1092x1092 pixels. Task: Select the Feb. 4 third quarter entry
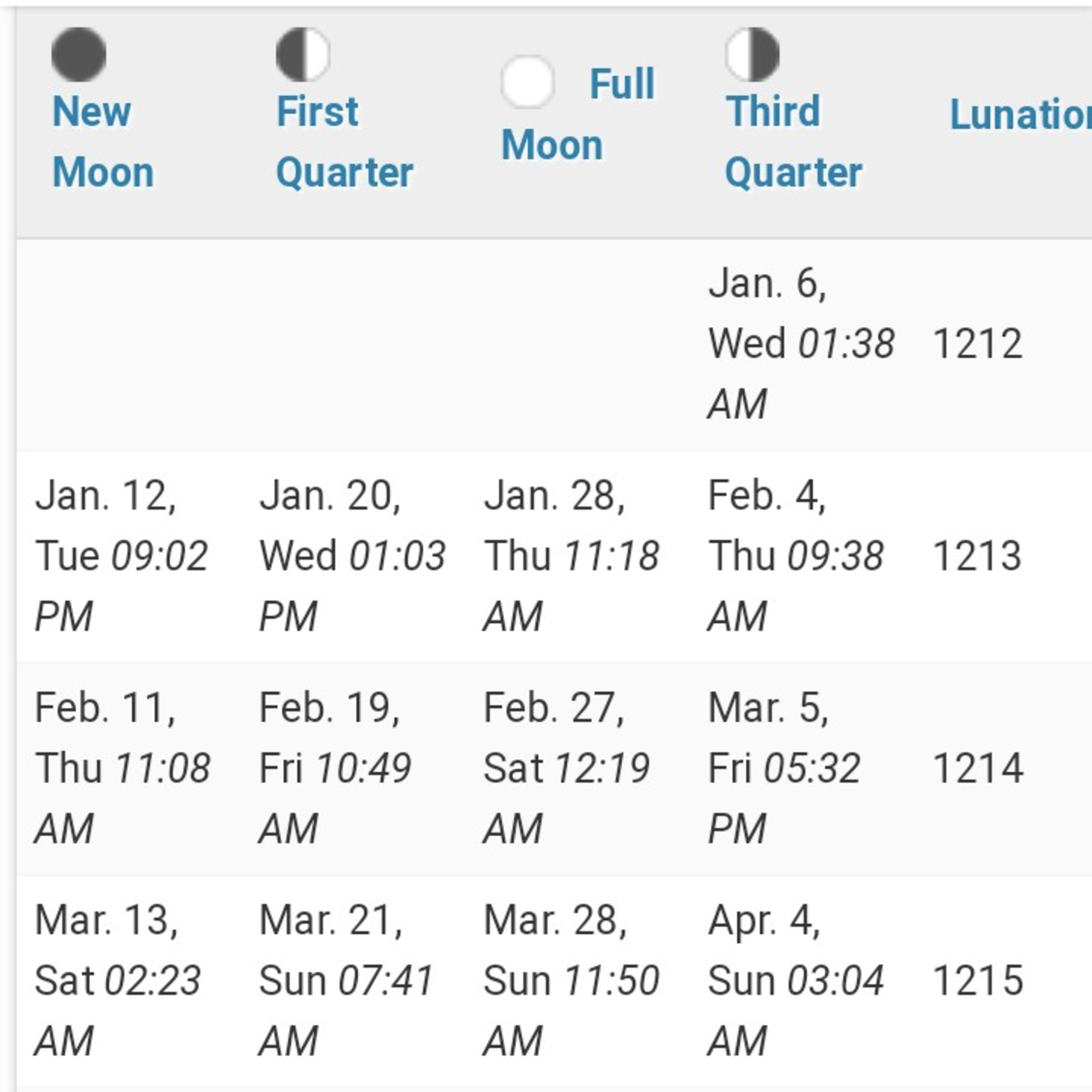coord(796,555)
